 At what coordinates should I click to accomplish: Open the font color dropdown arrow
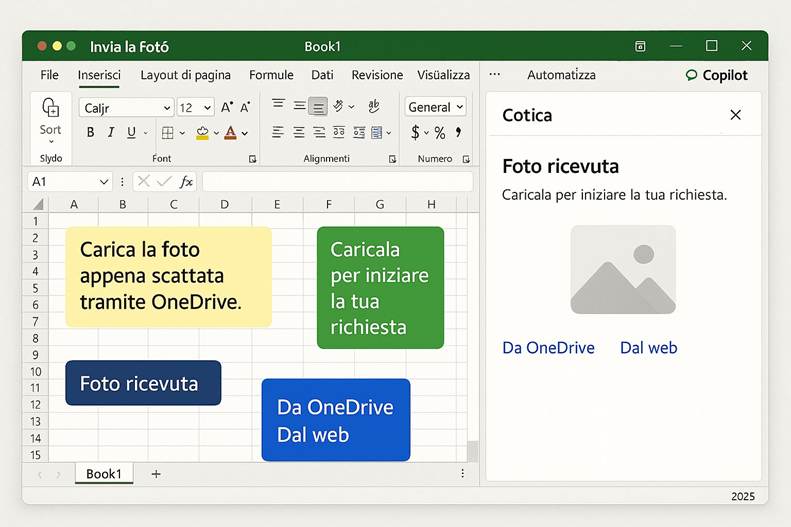[x=245, y=134]
